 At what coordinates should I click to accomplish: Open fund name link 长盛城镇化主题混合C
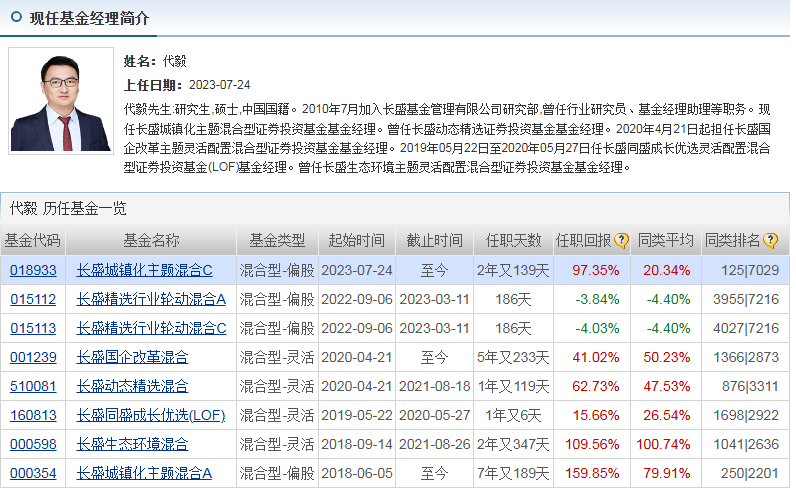click(x=144, y=270)
